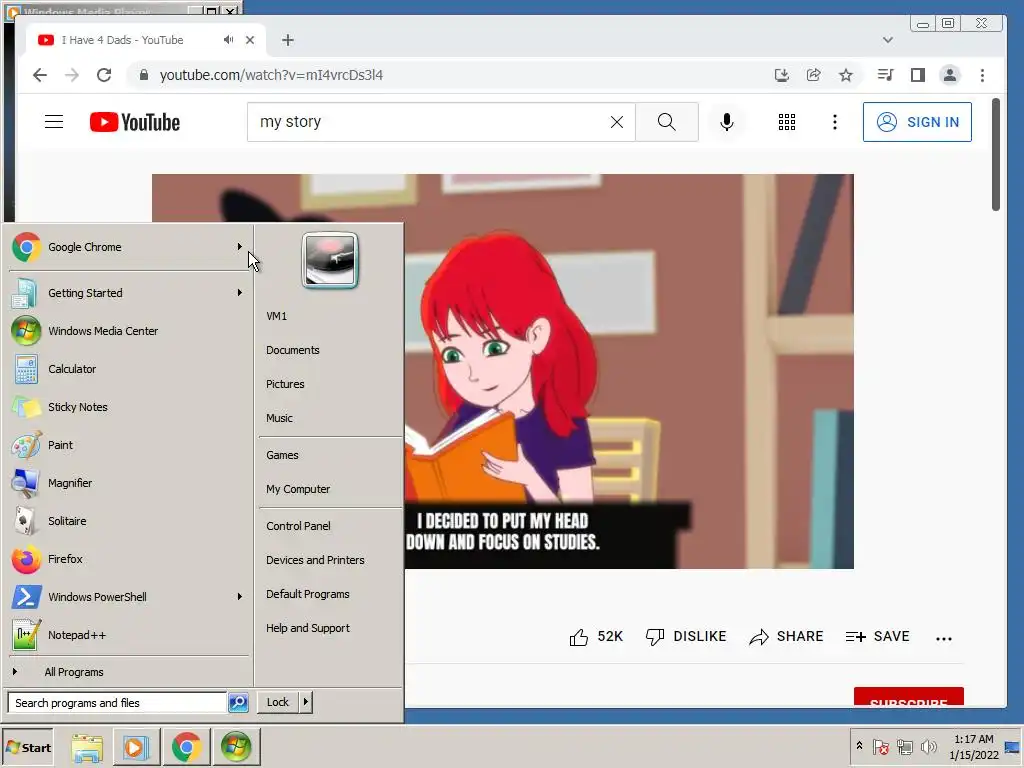Click the user account picture
This screenshot has height=768, width=1024.
[x=330, y=260]
